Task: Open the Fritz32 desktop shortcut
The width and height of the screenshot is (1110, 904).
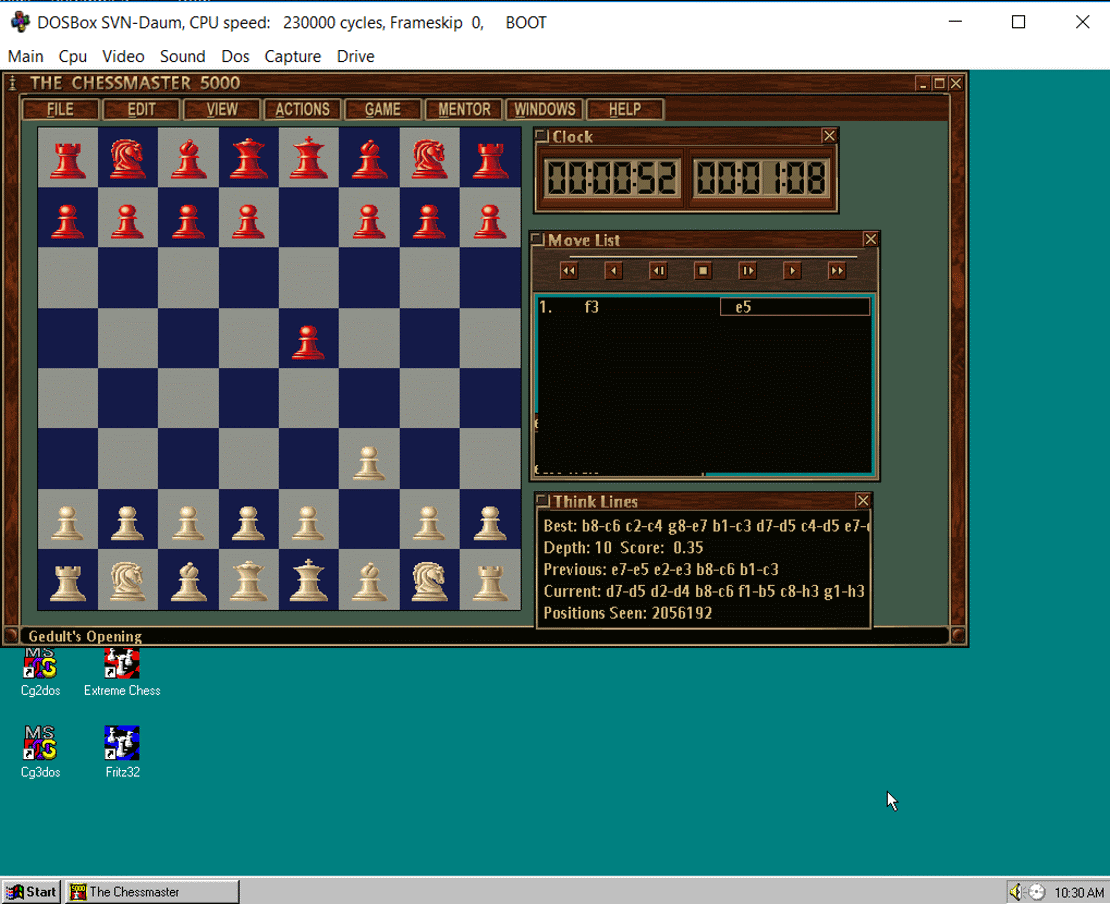Action: (x=122, y=752)
